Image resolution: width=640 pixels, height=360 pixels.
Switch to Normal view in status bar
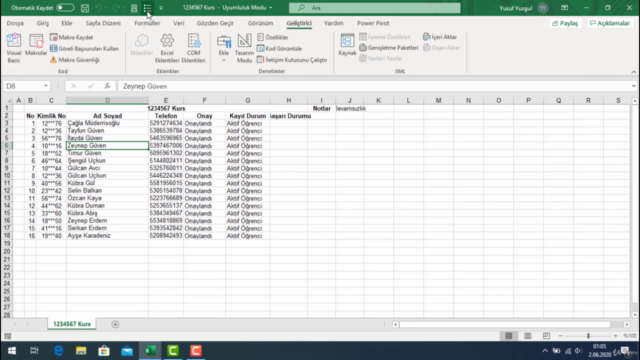(x=509, y=336)
